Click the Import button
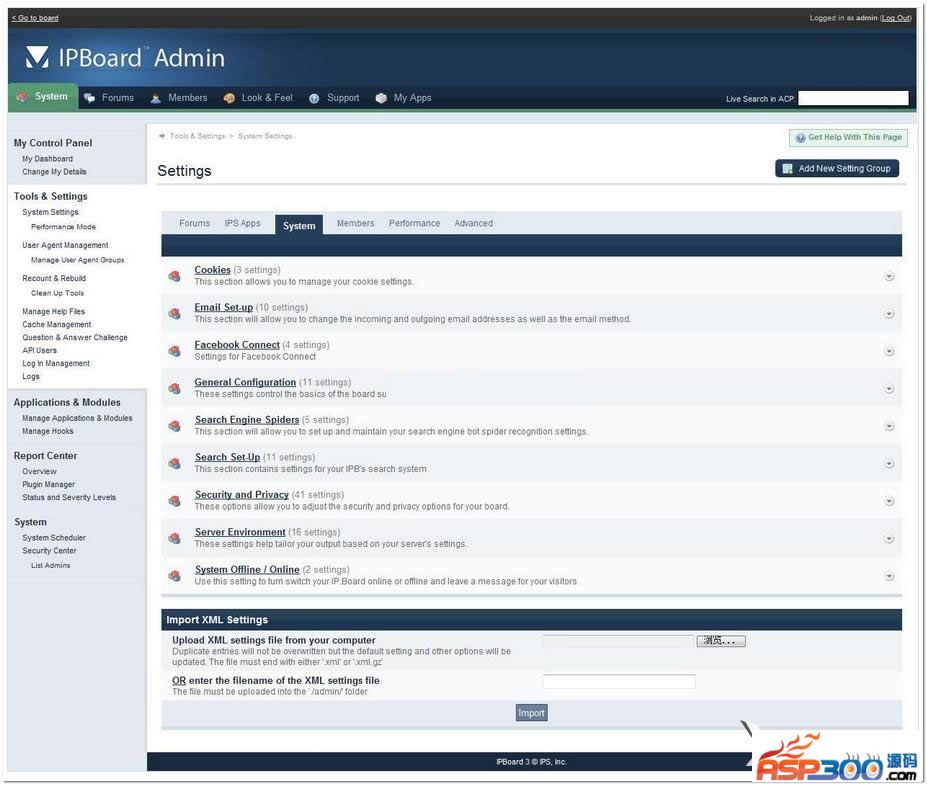This screenshot has height=785, width=927. (x=531, y=713)
